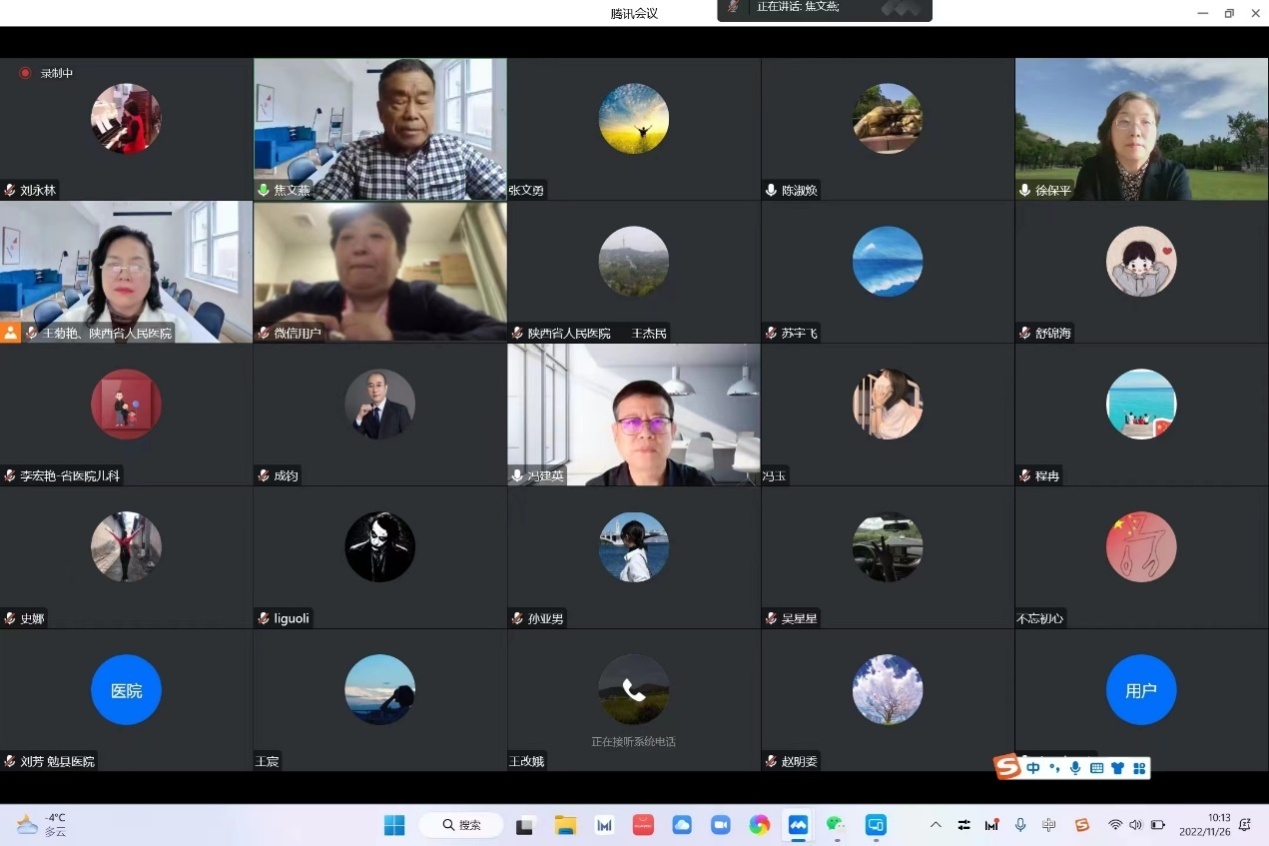Click the Sogou voice input microphone icon
Image resolution: width=1269 pixels, height=846 pixels.
click(1075, 768)
